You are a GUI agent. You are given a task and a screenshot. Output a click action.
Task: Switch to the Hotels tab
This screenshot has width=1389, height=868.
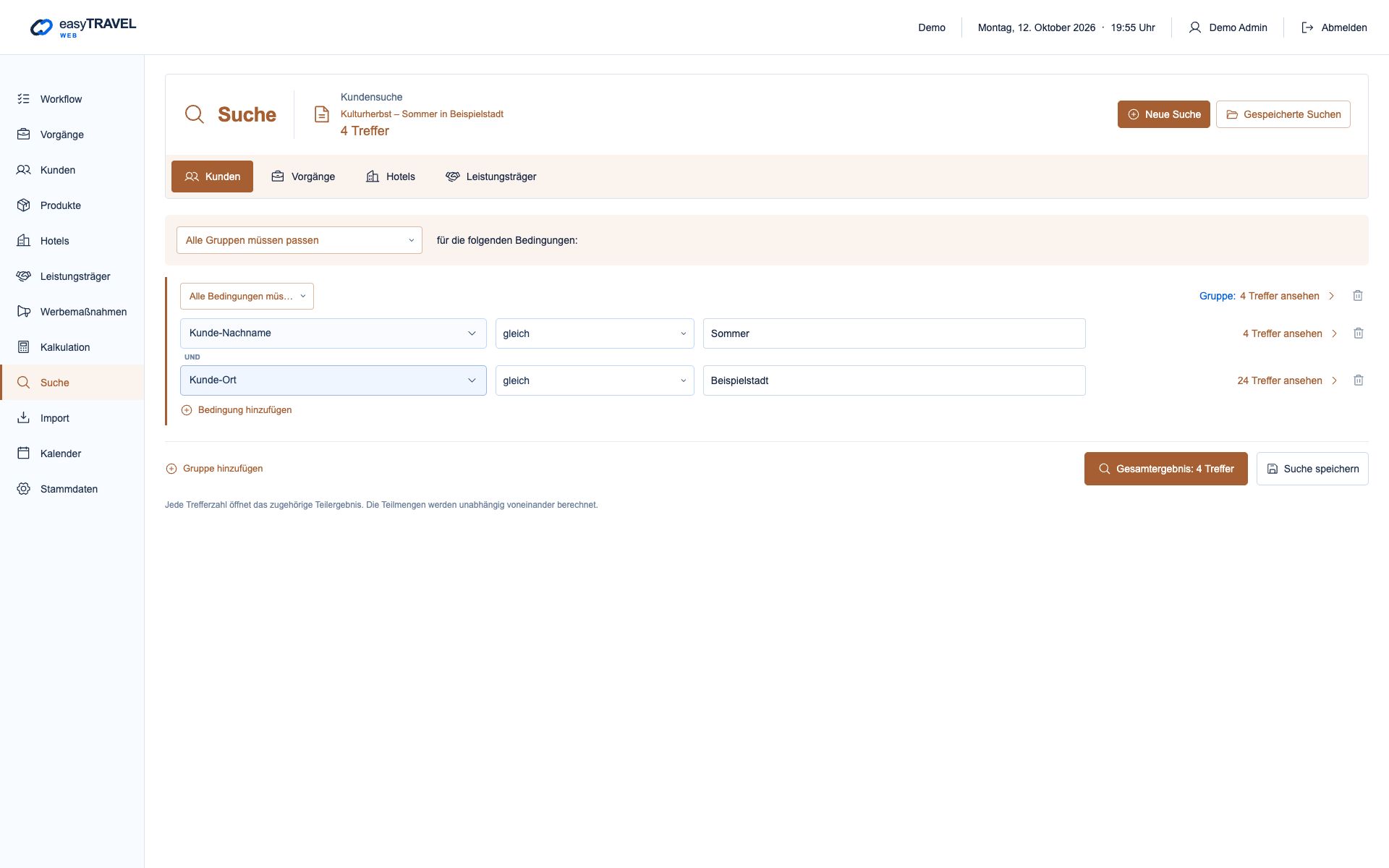click(391, 176)
